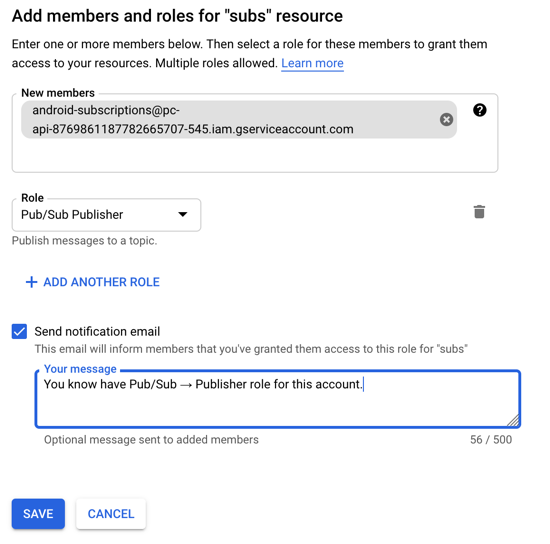The height and width of the screenshot is (544, 550).
Task: Open the Pub/Sub Publisher role selector
Action: (x=106, y=215)
